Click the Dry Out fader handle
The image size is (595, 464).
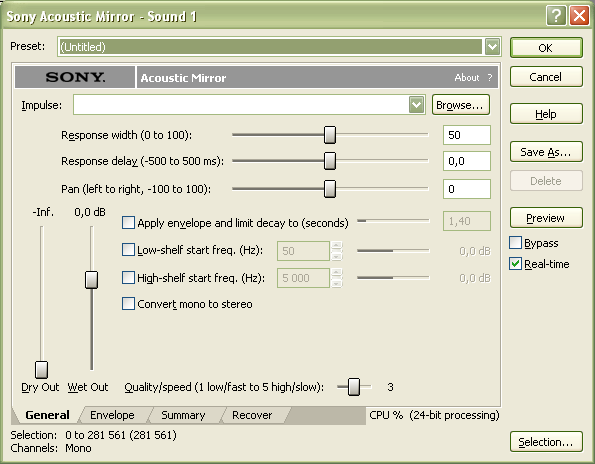41,370
